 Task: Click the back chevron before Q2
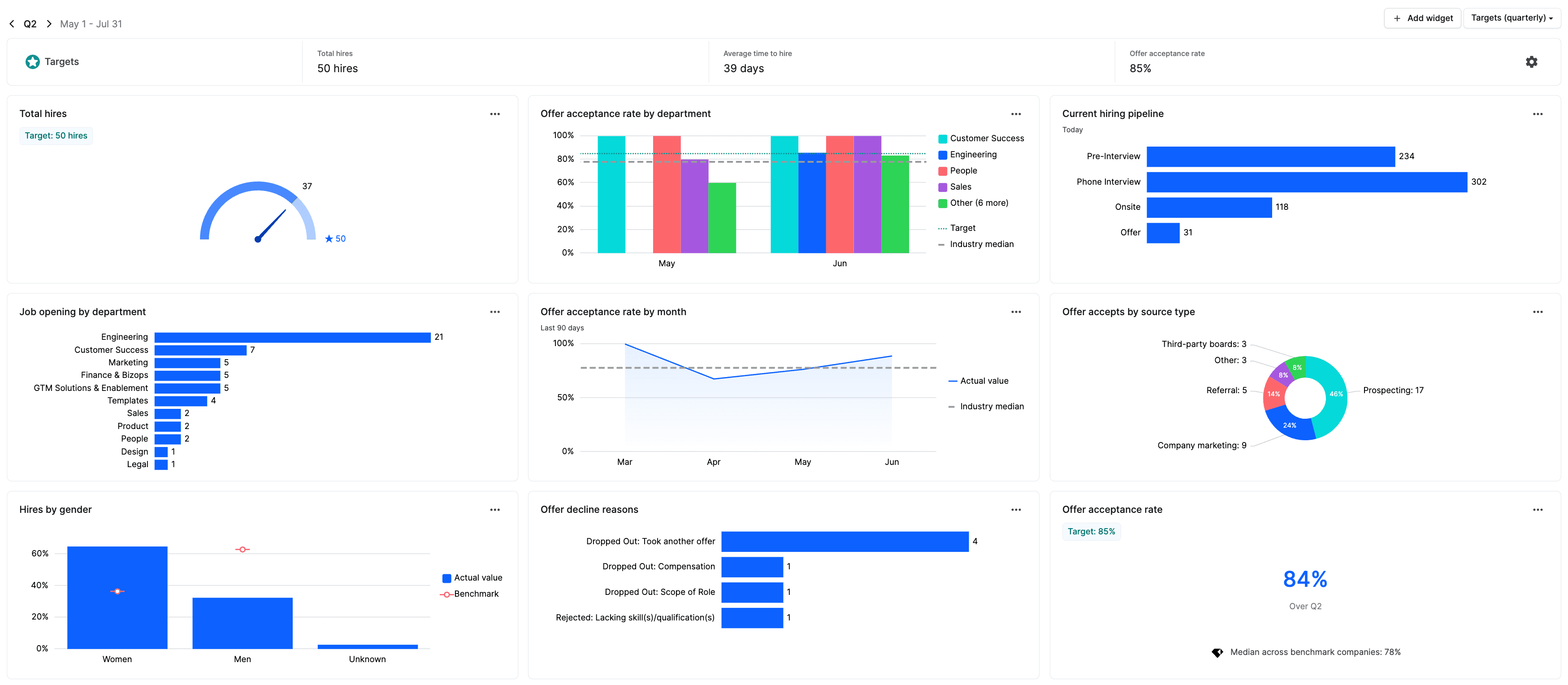[12, 23]
